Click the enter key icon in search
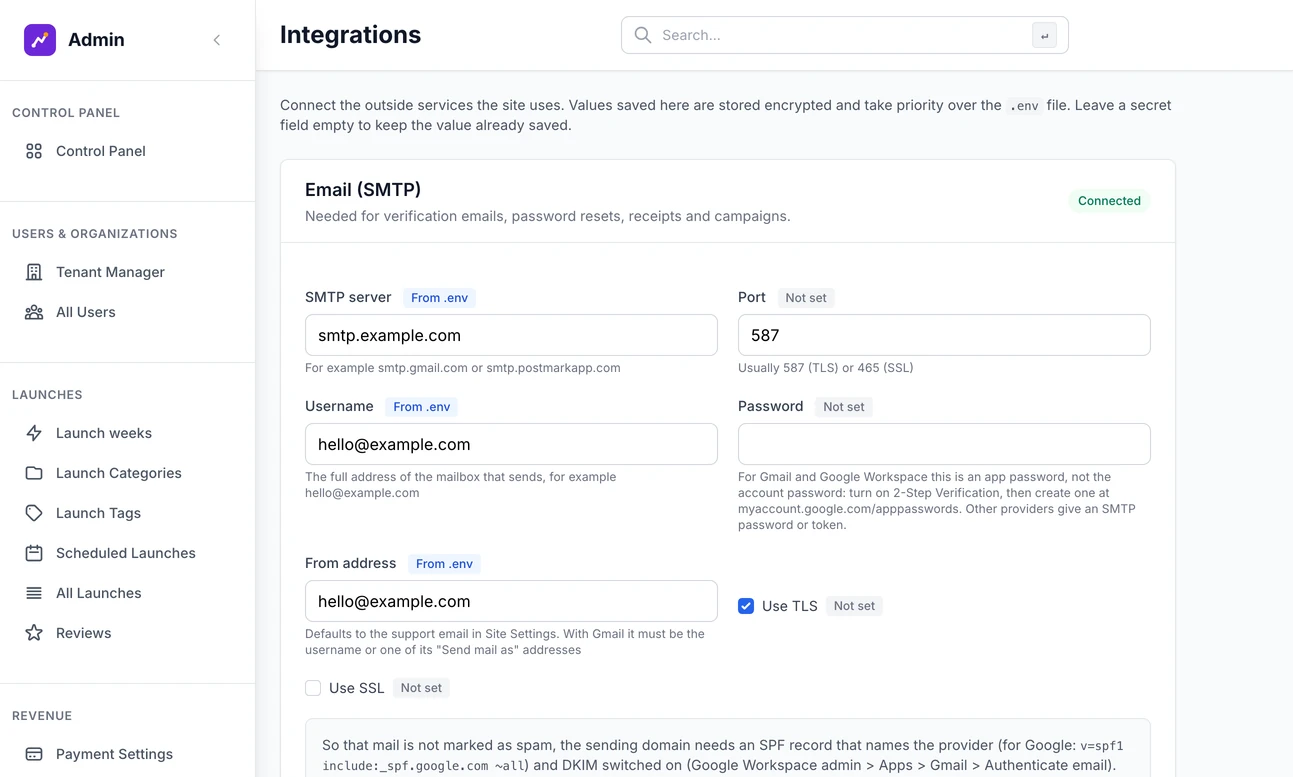The image size is (1293, 777). coord(1044,35)
